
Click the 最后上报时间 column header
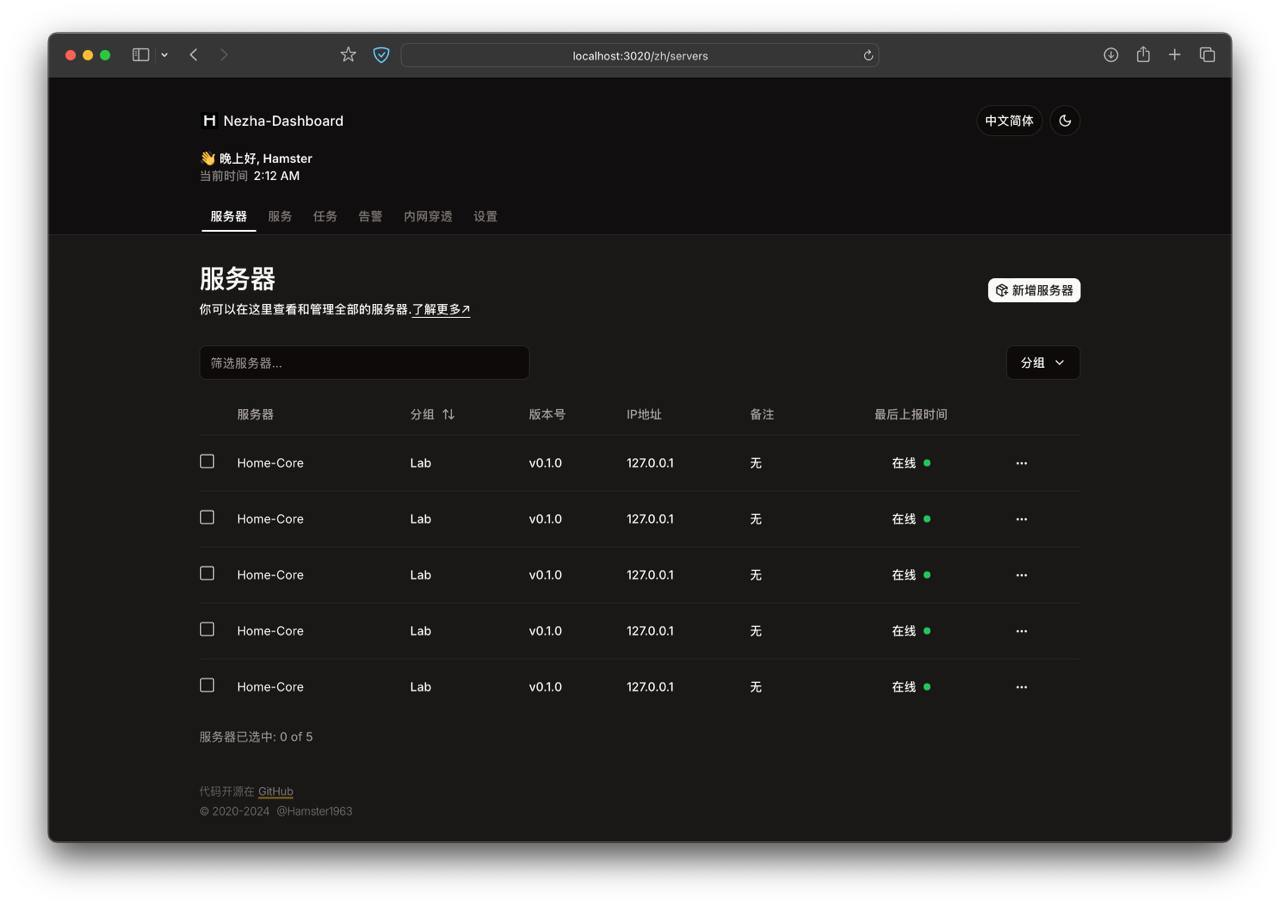point(911,414)
